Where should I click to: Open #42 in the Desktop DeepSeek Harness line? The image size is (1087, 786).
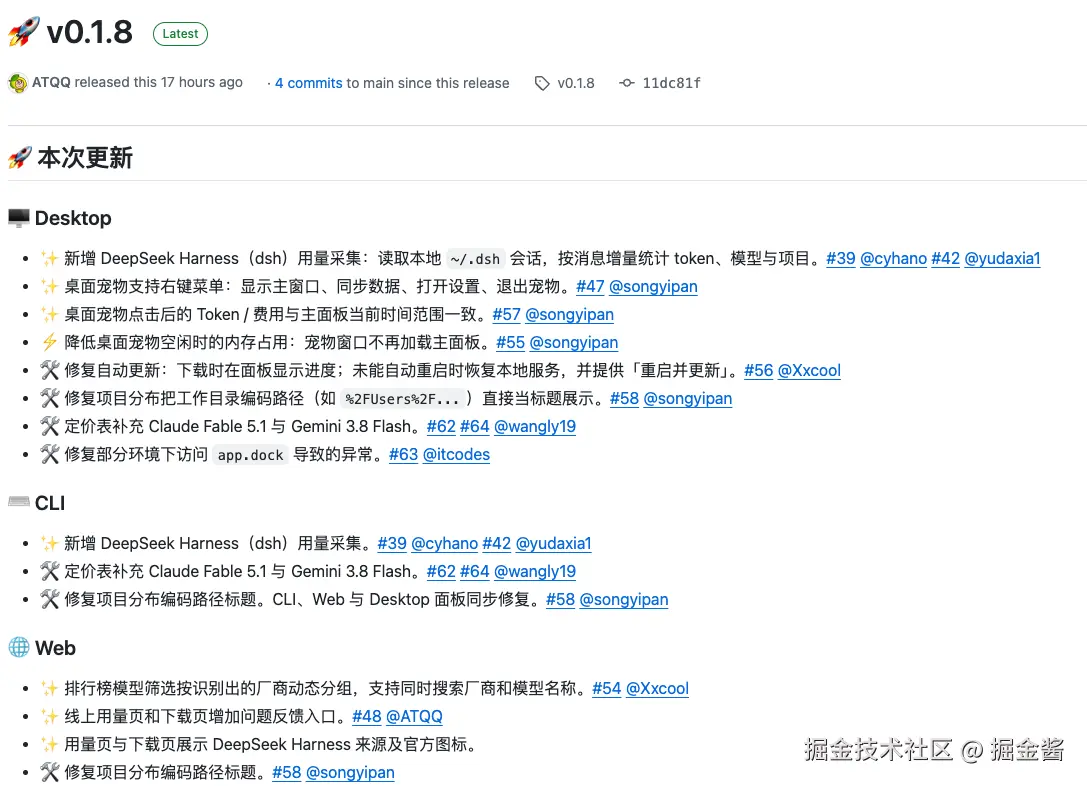pyautogui.click(x=946, y=259)
